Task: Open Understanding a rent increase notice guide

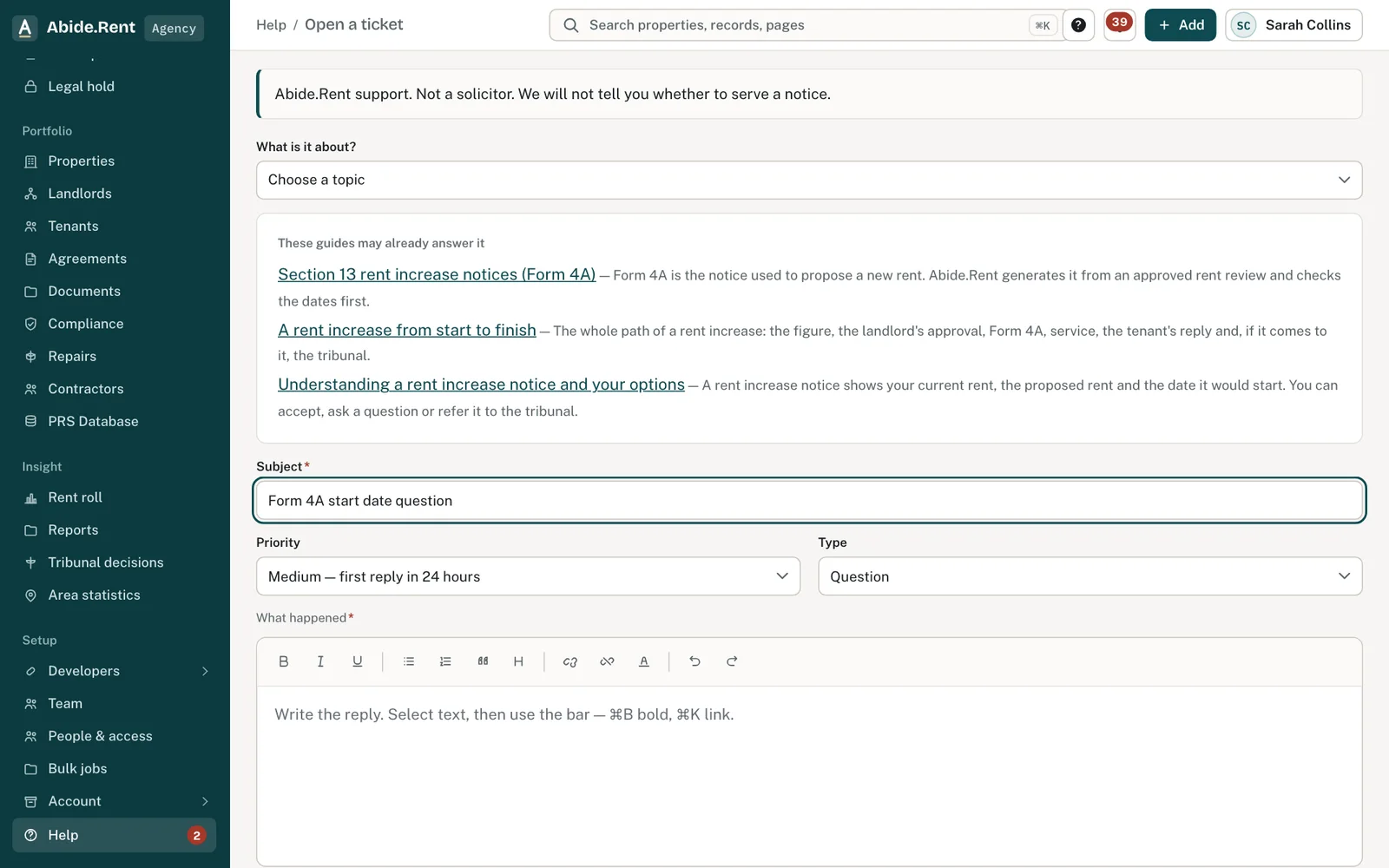Action: [481, 385]
